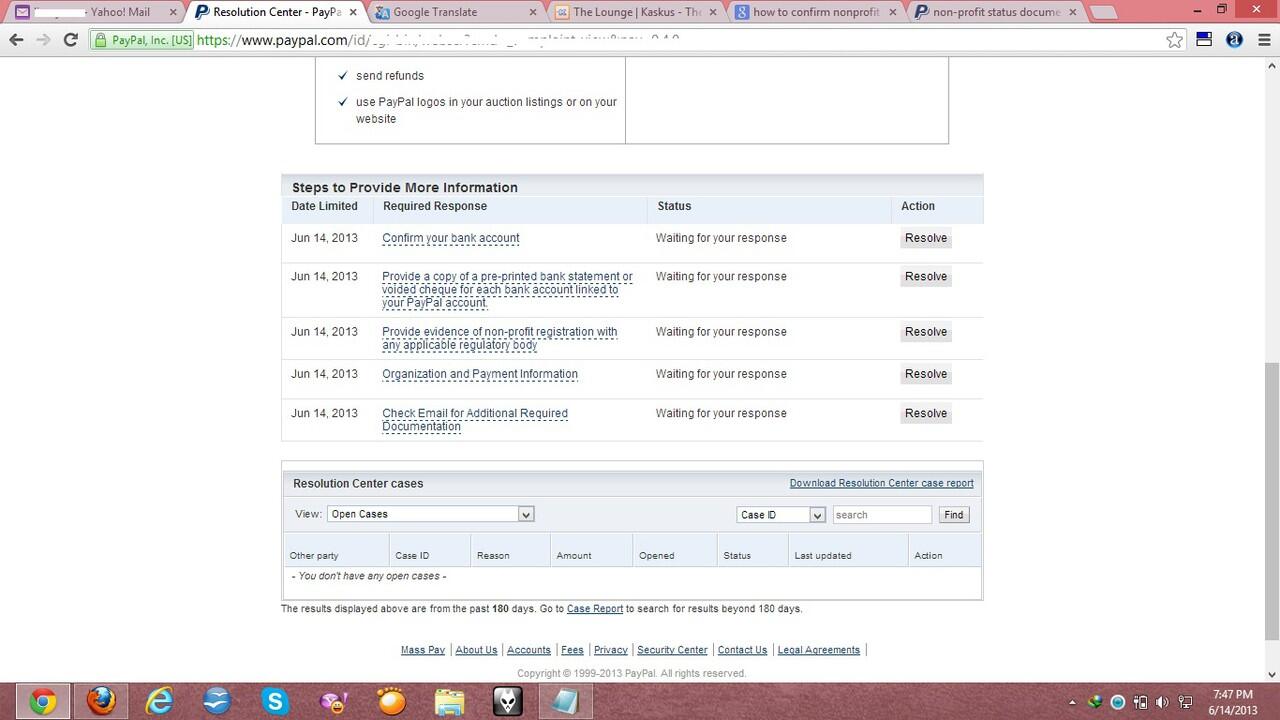Open the 'Confirm your bank account' link

tap(451, 238)
